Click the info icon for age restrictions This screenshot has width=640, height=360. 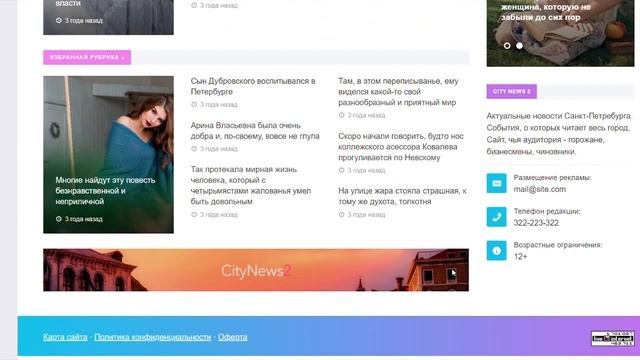(496, 251)
